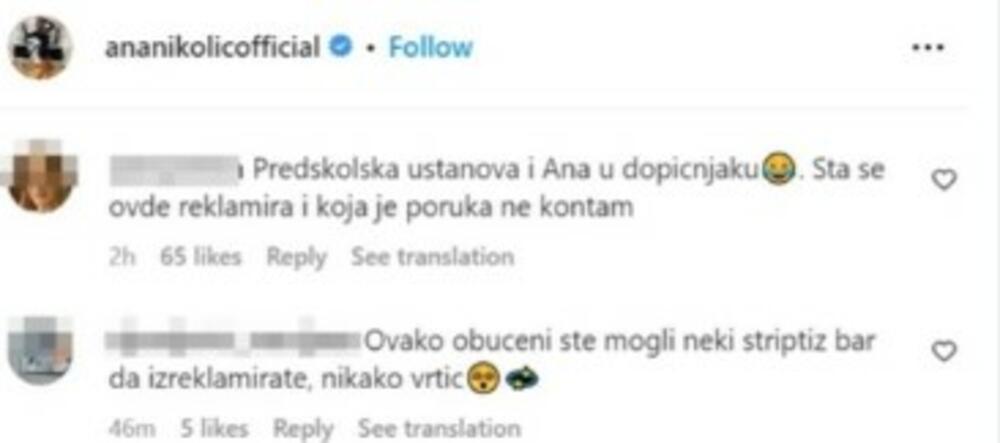
Task: Open the first commenter's blurred avatar
Action: click(x=40, y=175)
